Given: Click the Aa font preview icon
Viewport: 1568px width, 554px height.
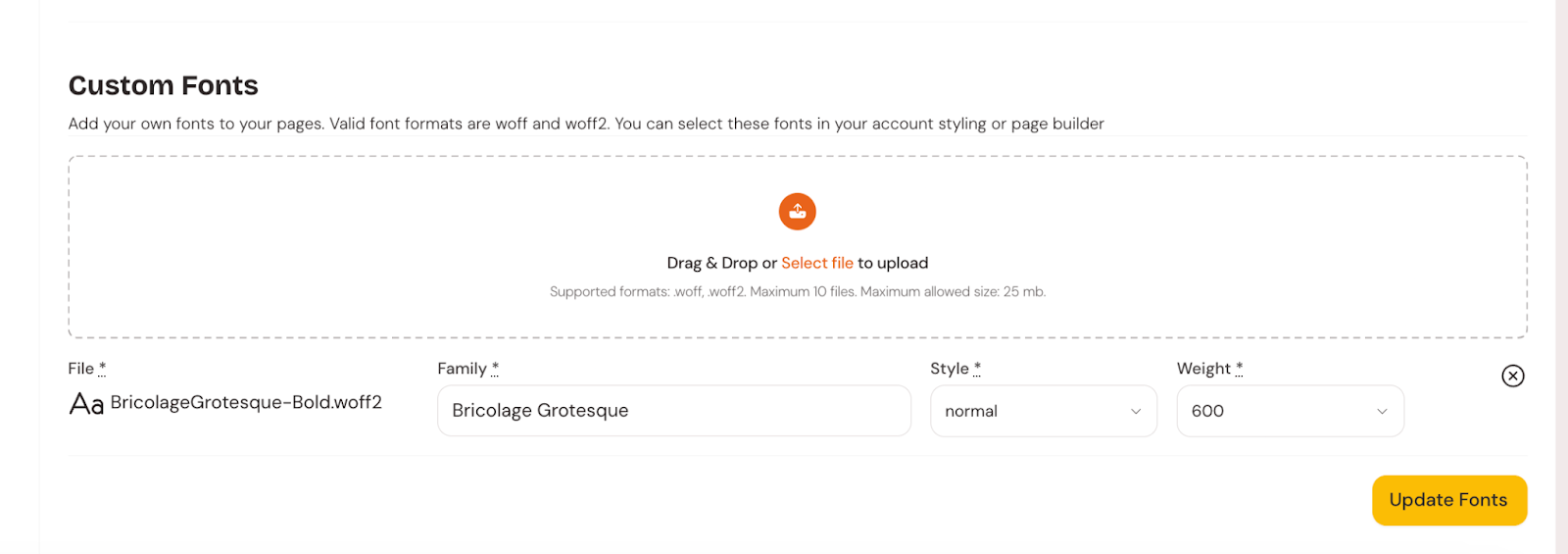Looking at the screenshot, I should coord(86,403).
